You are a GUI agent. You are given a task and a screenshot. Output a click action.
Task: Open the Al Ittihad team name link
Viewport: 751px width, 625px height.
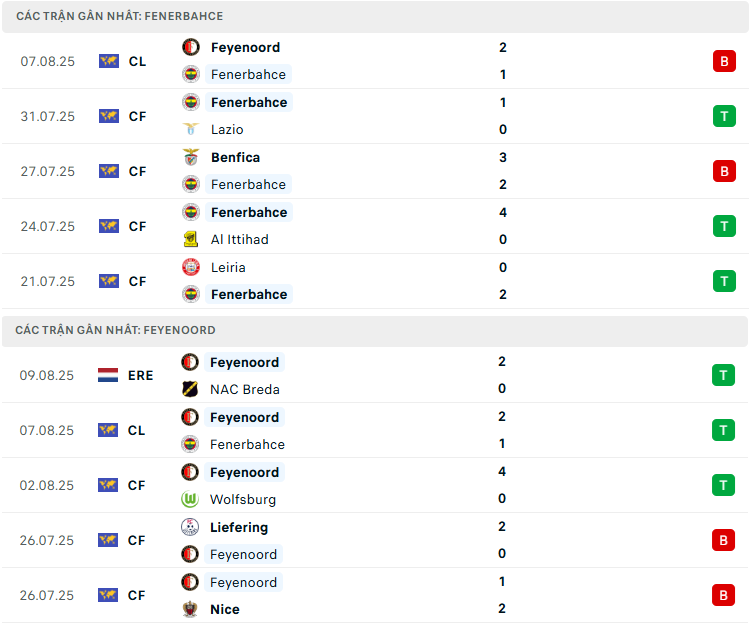point(239,239)
